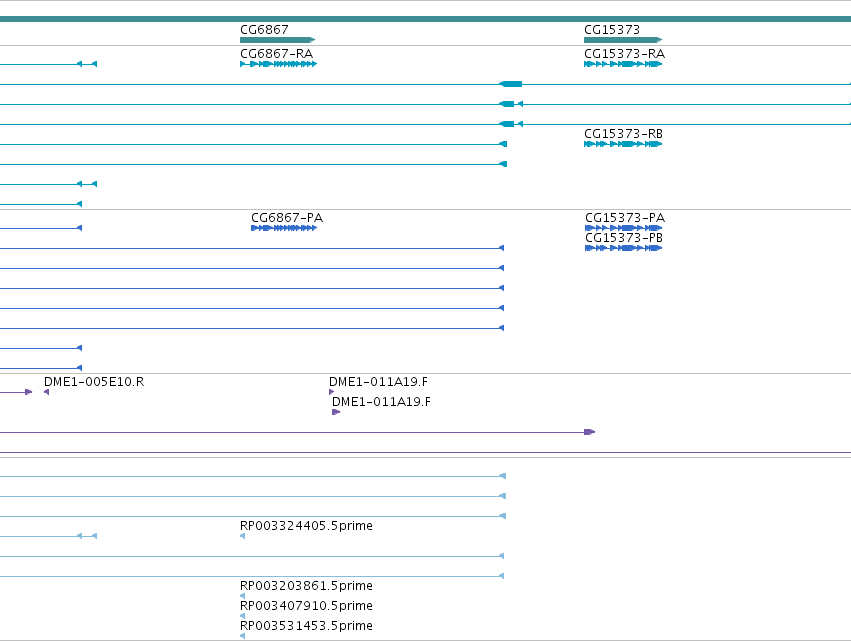Select the CG6867 gene bar

(x=277, y=40)
